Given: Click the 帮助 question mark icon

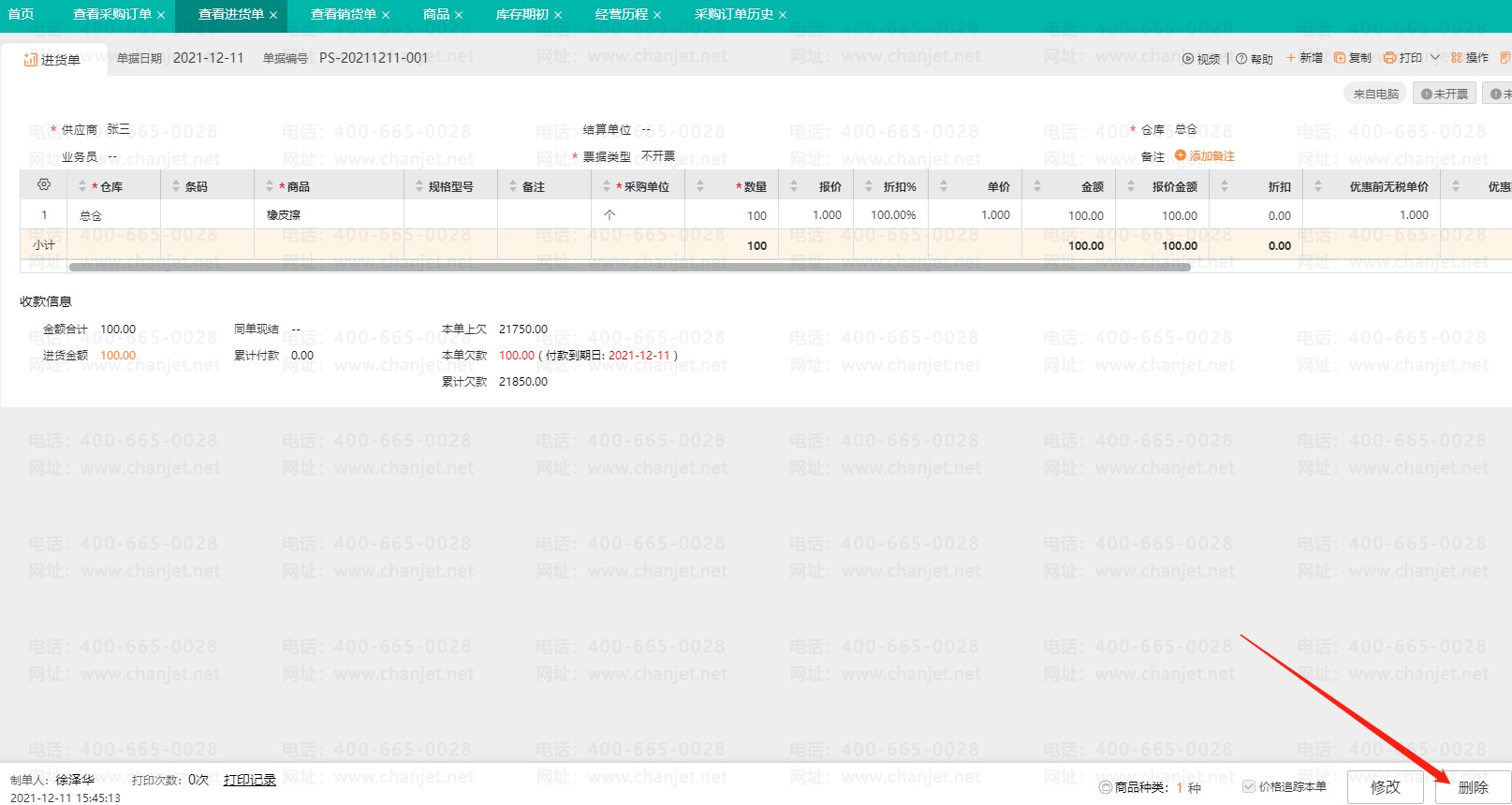Looking at the screenshot, I should point(1241,58).
